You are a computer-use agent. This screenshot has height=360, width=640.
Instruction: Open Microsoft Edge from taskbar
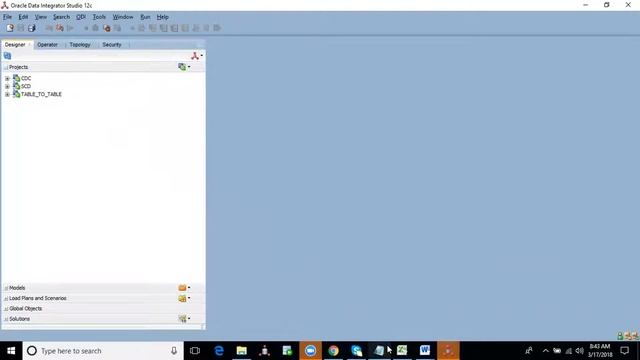[219, 351]
